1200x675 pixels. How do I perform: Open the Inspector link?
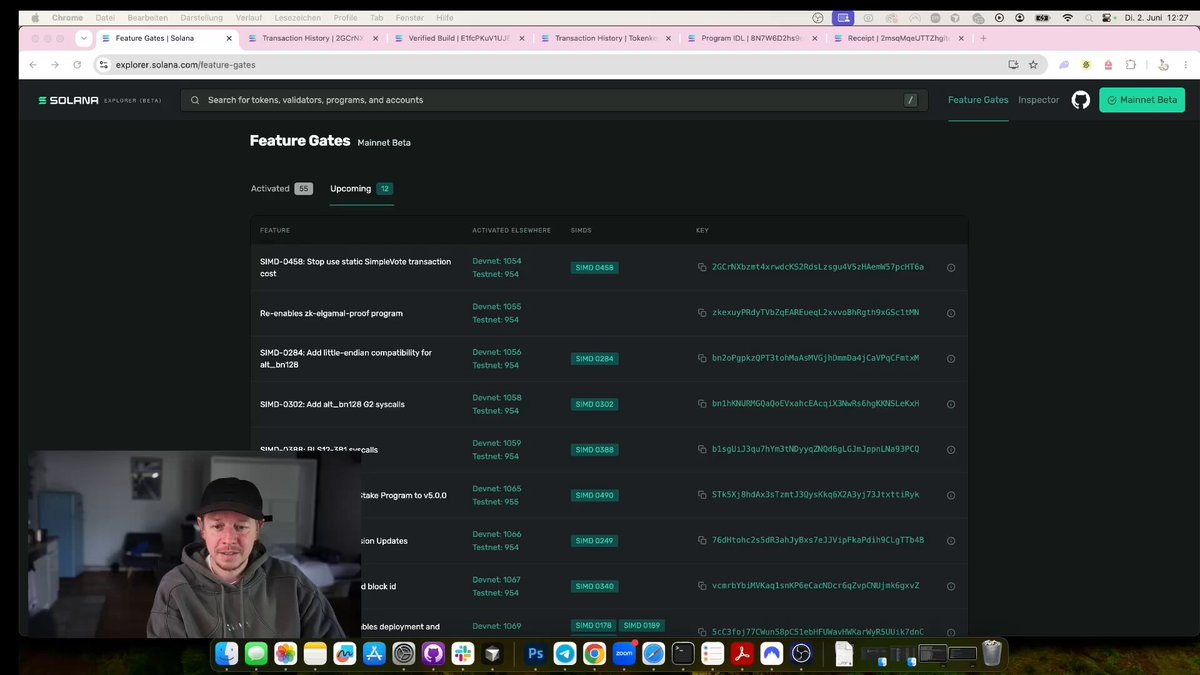click(1038, 100)
